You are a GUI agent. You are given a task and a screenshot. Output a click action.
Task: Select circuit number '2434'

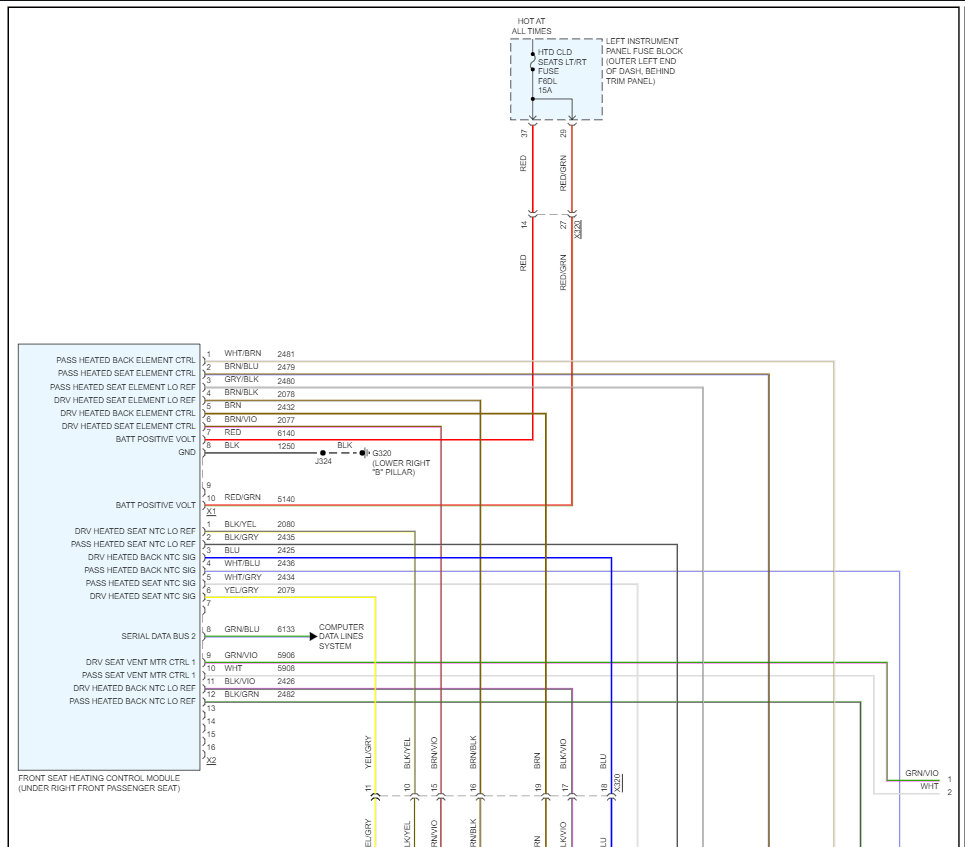(286, 577)
